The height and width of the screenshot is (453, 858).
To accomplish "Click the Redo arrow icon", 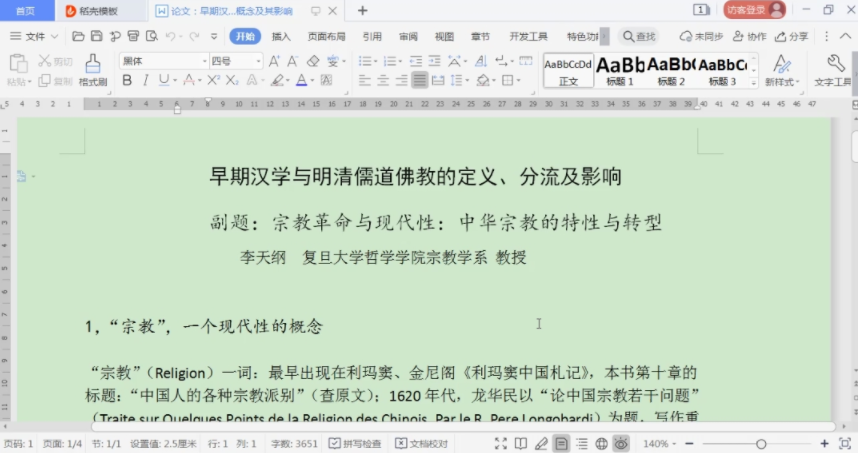I will pyautogui.click(x=194, y=37).
